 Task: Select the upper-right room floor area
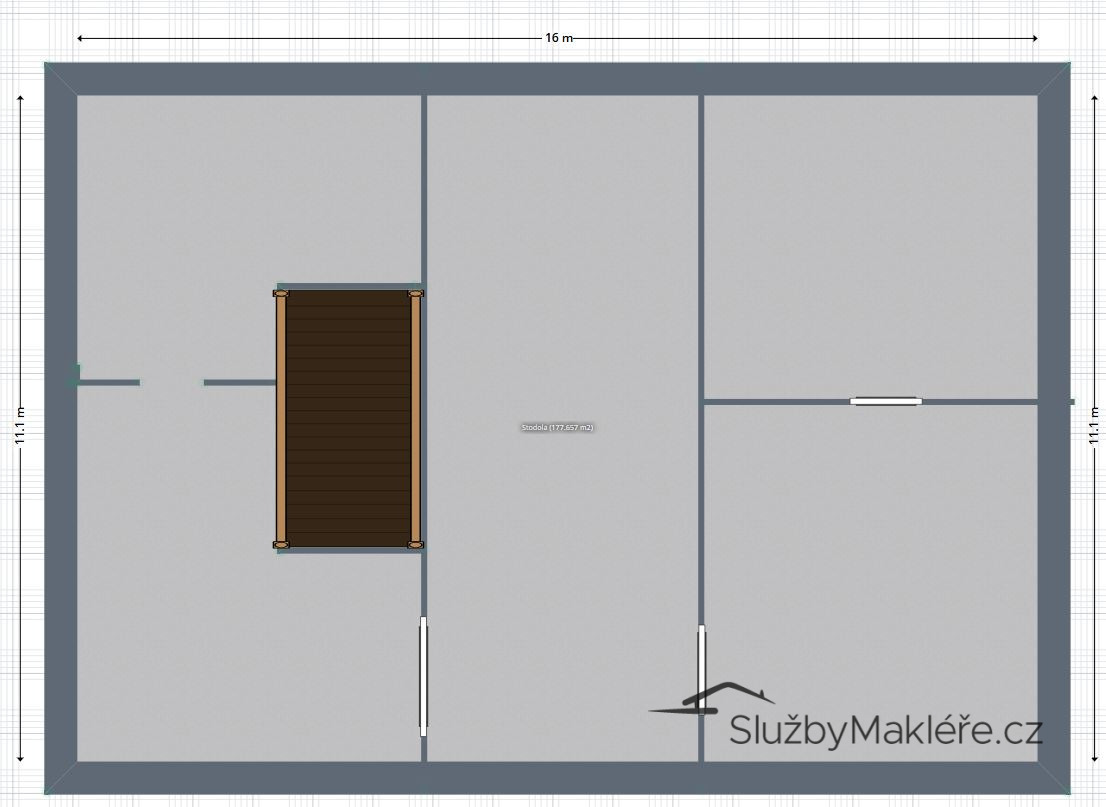[x=870, y=245]
